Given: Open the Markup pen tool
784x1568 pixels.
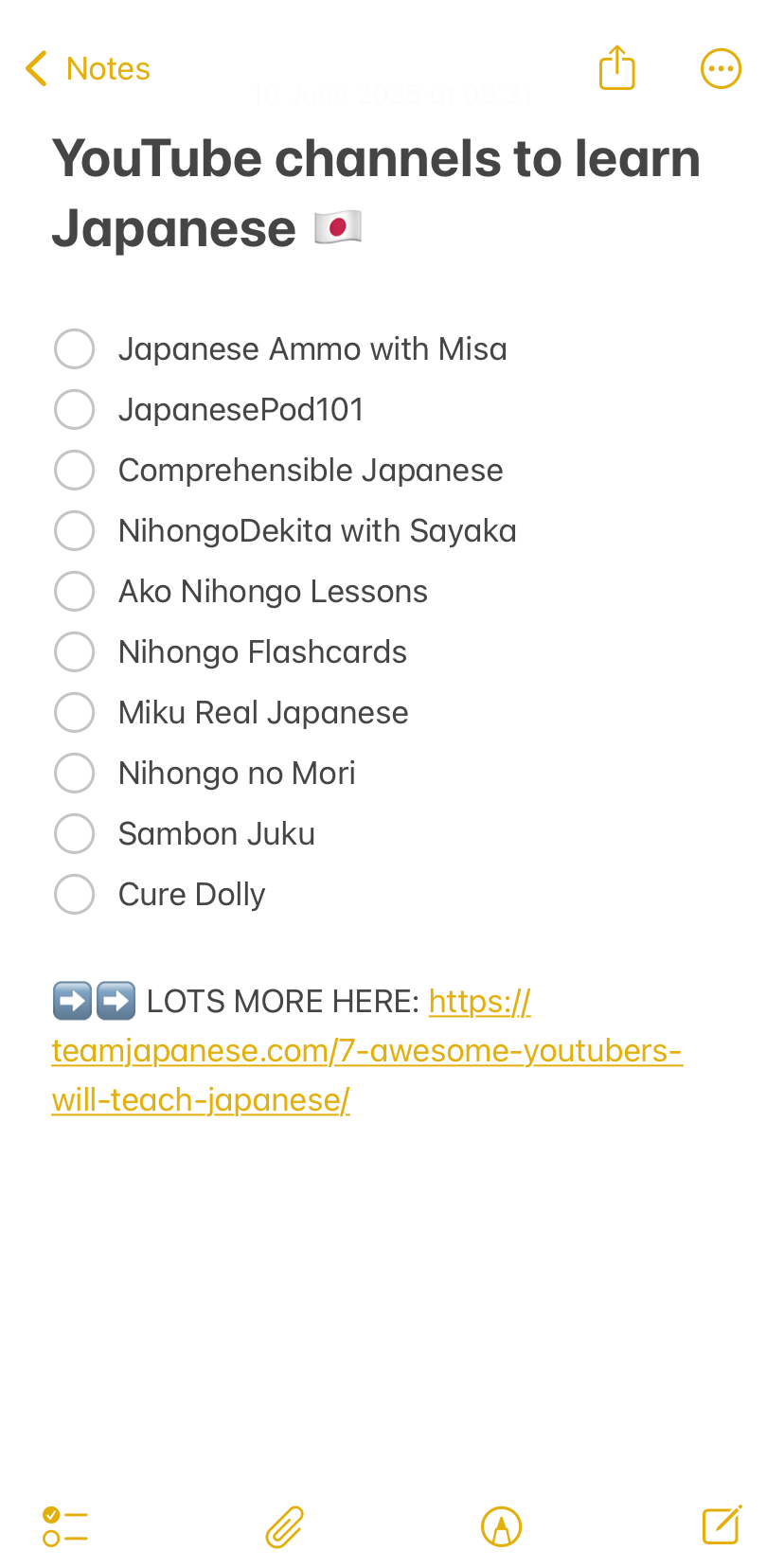Looking at the screenshot, I should (x=502, y=1526).
